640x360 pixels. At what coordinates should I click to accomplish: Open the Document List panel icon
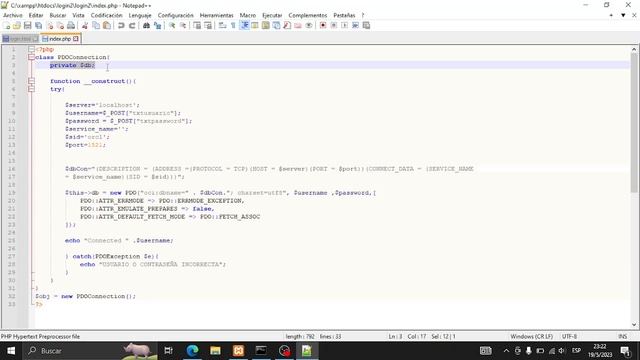pyautogui.click(x=276, y=26)
